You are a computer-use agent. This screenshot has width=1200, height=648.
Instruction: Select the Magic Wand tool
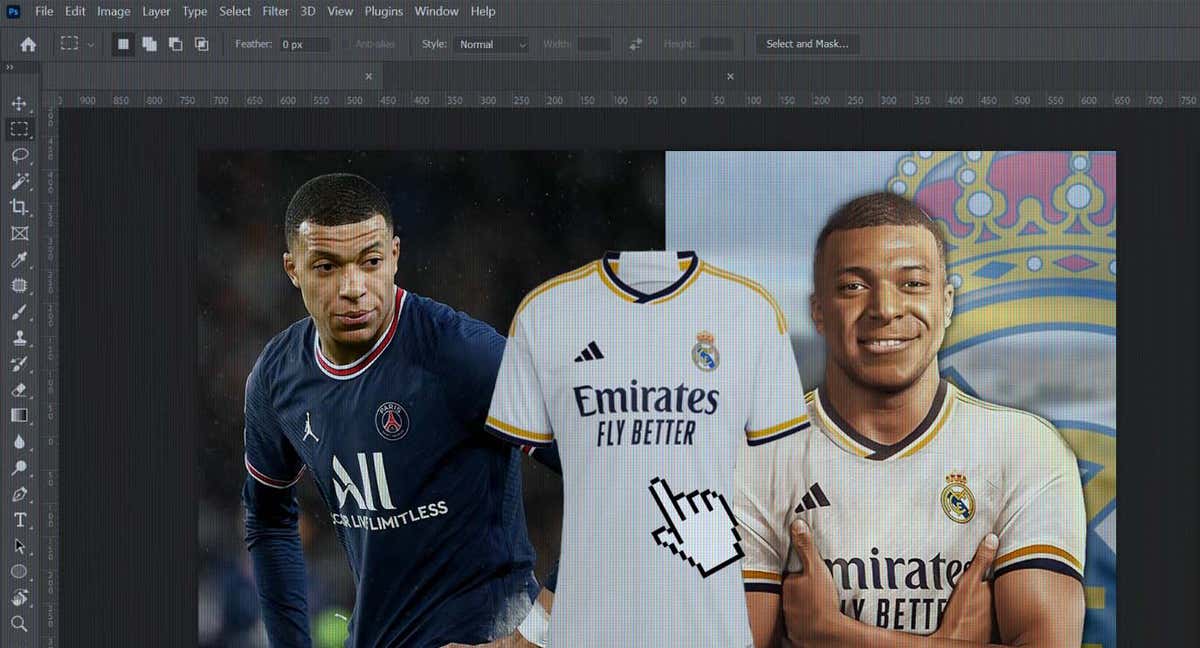(19, 181)
